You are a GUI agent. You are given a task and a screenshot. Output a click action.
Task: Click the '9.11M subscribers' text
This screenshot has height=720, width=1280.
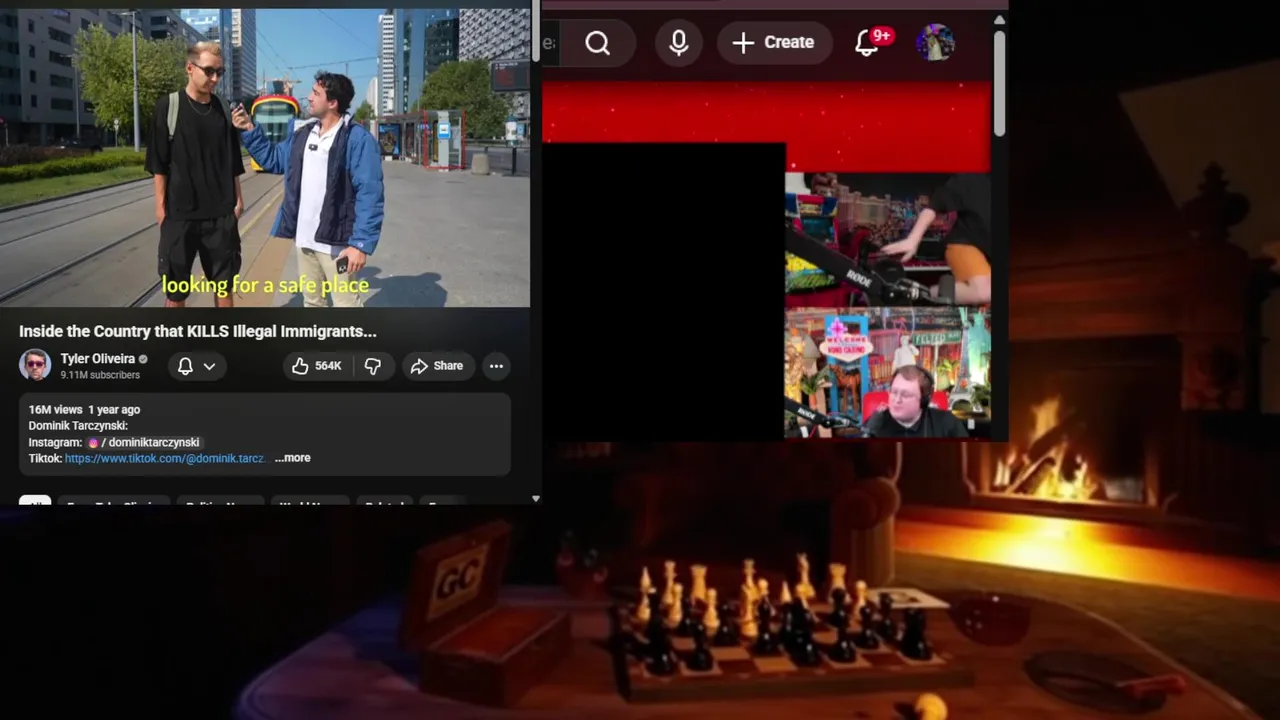tap(100, 375)
